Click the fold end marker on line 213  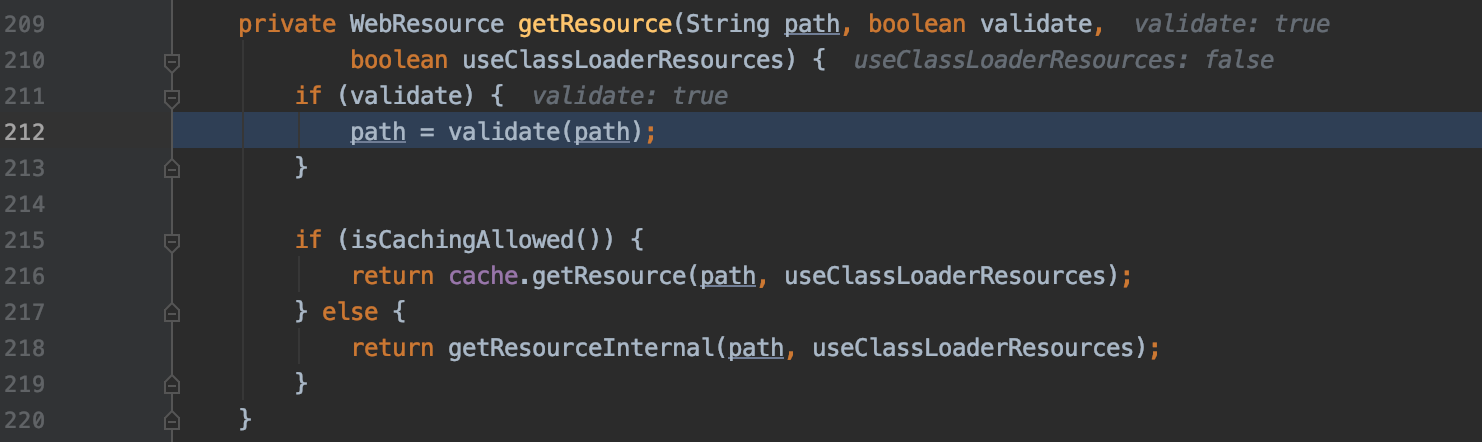(x=172, y=169)
